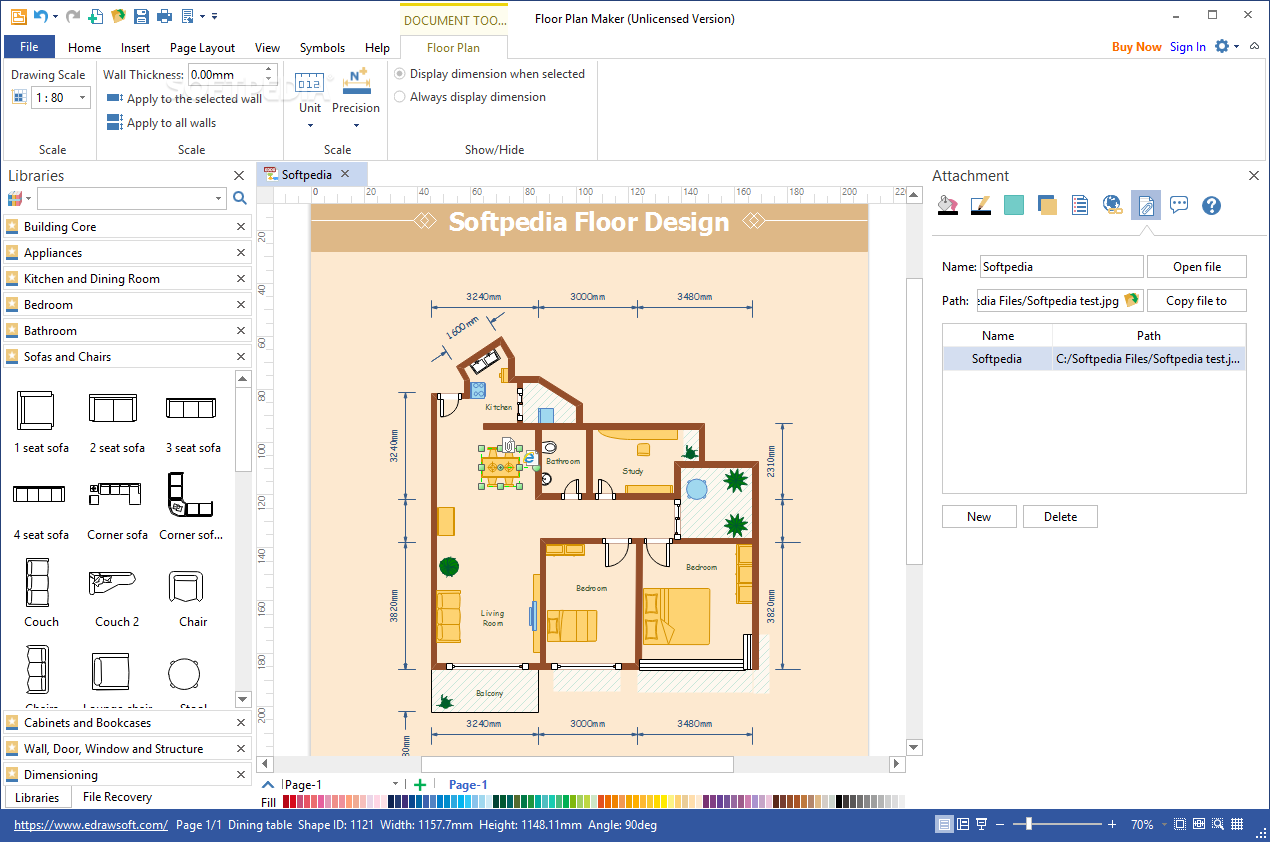Select Display dimension when selected option
Screen dimensions: 1270x842
tap(489, 74)
